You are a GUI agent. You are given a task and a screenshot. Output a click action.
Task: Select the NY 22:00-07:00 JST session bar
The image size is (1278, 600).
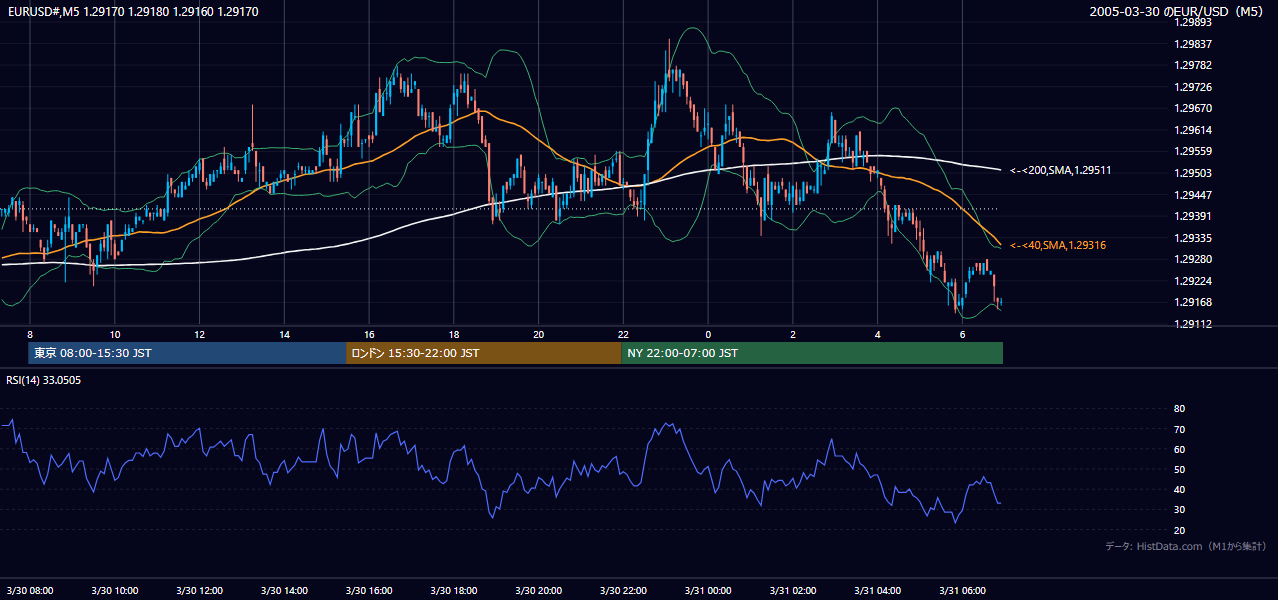pos(812,353)
